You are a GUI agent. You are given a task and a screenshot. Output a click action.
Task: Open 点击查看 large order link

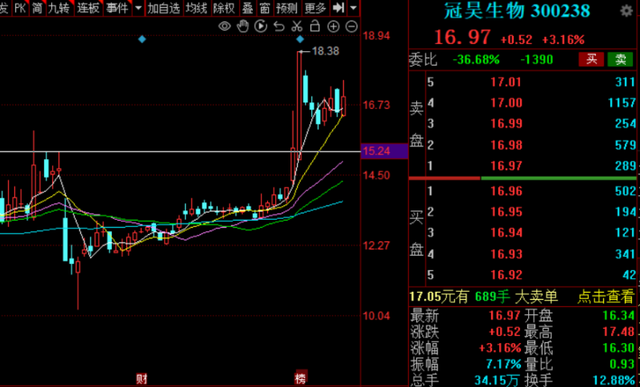606,297
